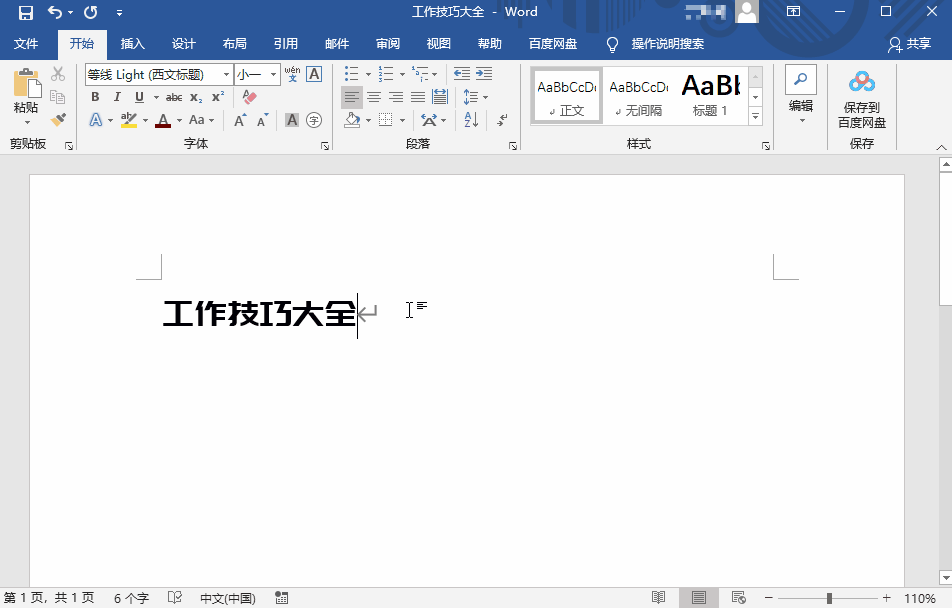Toggle show paragraph marks

(502, 120)
